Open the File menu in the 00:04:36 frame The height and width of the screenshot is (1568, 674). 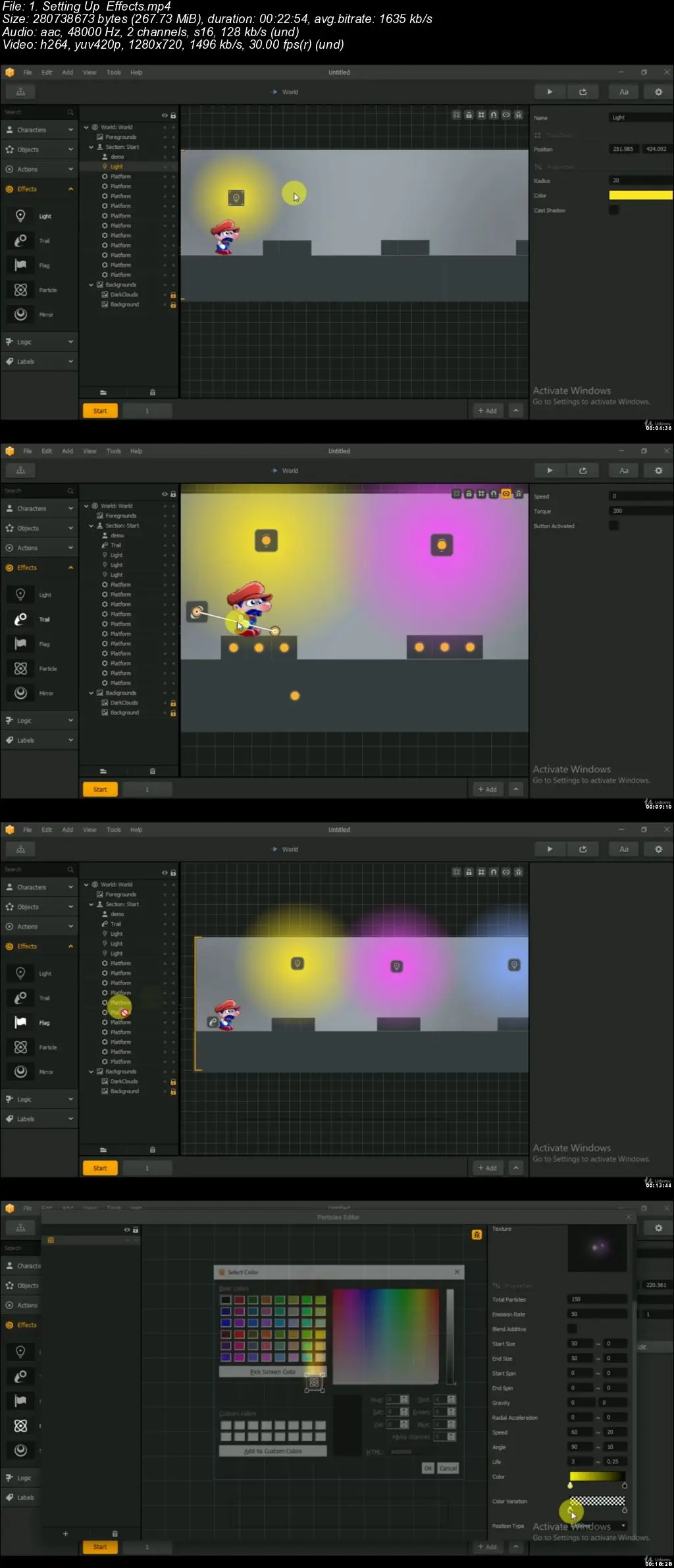click(x=28, y=72)
